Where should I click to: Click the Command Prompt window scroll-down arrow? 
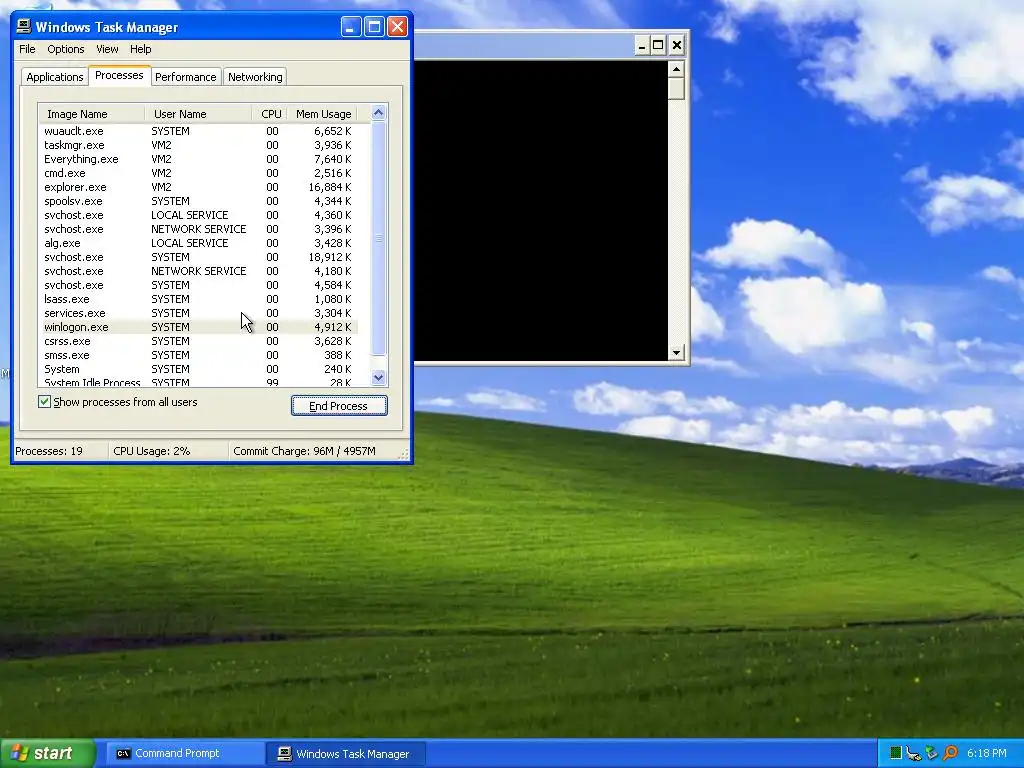tap(677, 353)
